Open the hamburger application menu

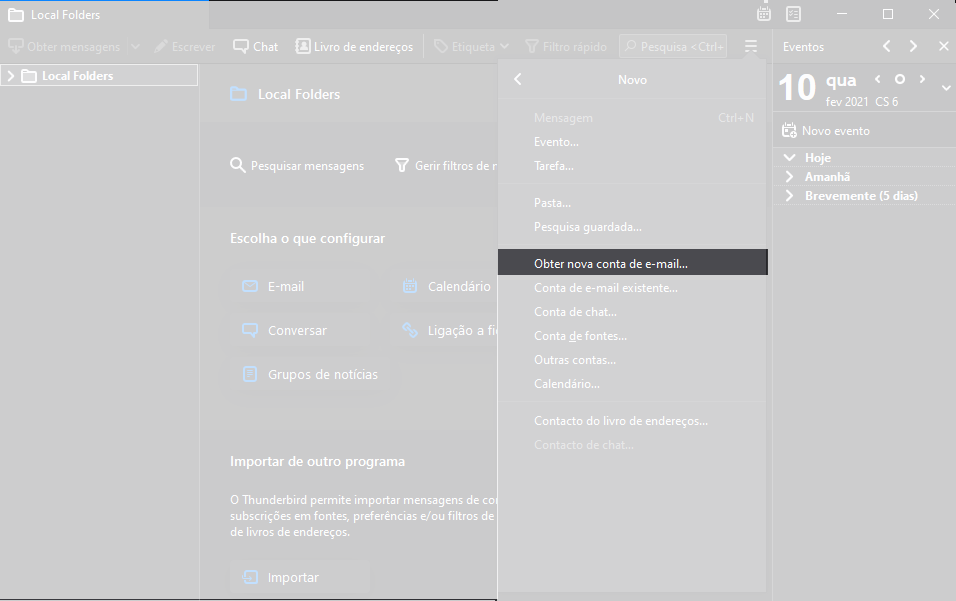[751, 46]
